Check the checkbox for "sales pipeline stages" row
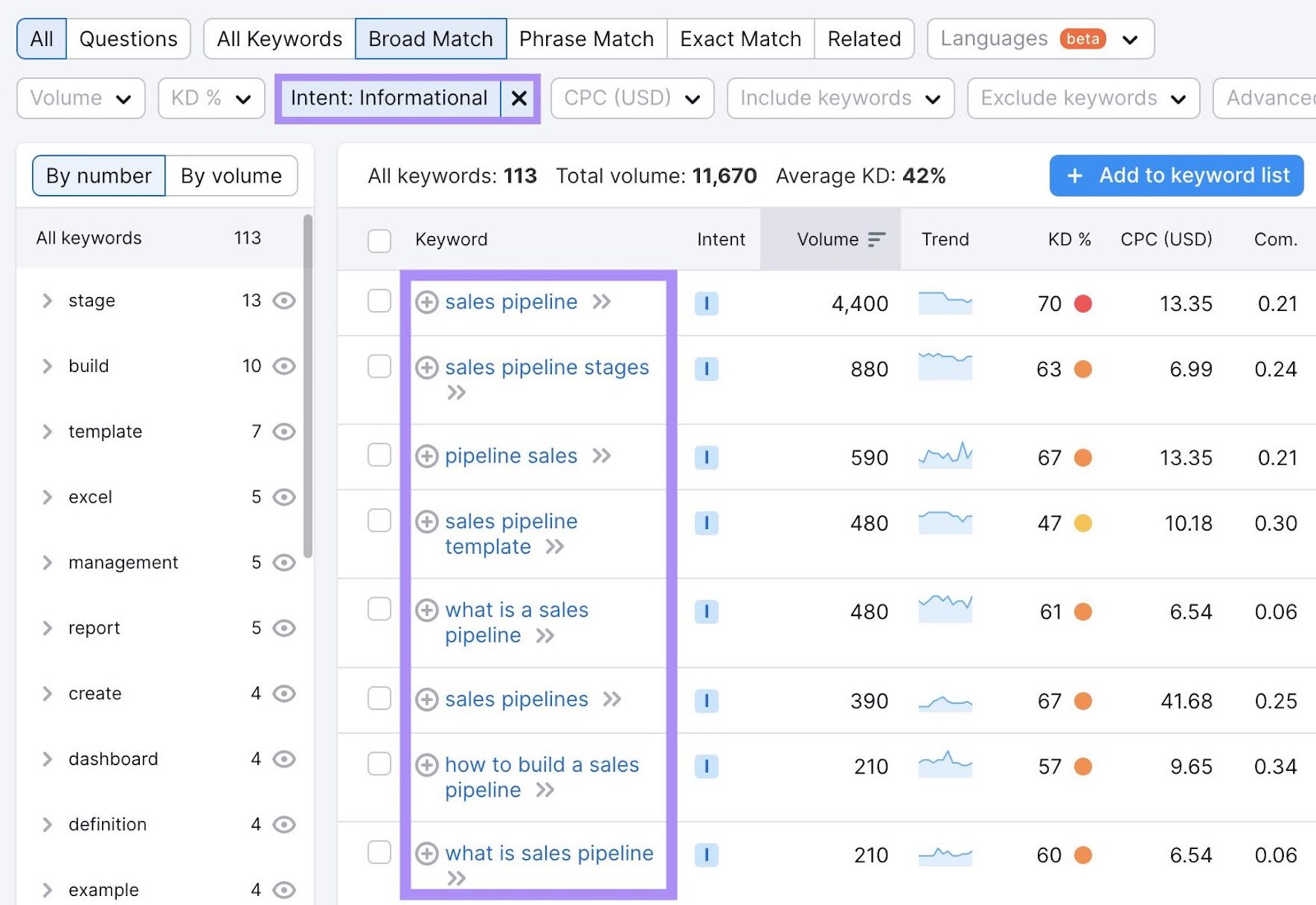The image size is (1316, 905). (x=379, y=368)
